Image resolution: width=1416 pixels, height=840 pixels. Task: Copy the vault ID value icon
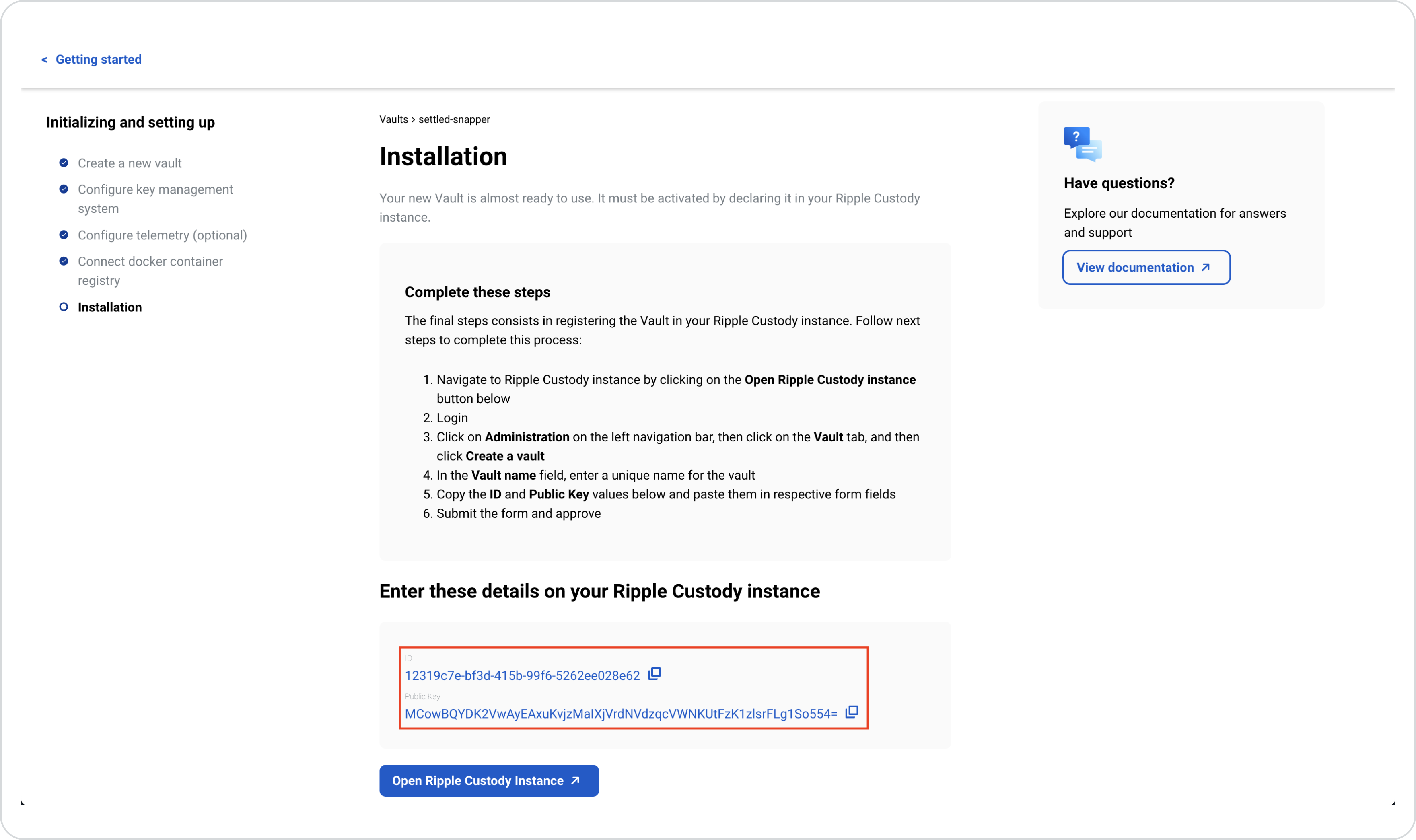click(x=654, y=673)
